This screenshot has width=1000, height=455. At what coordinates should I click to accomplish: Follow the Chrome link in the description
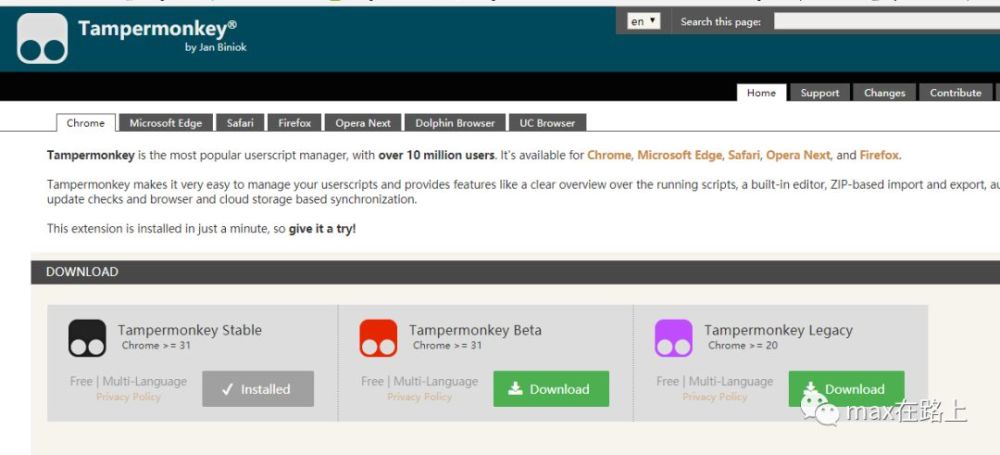(x=609, y=155)
